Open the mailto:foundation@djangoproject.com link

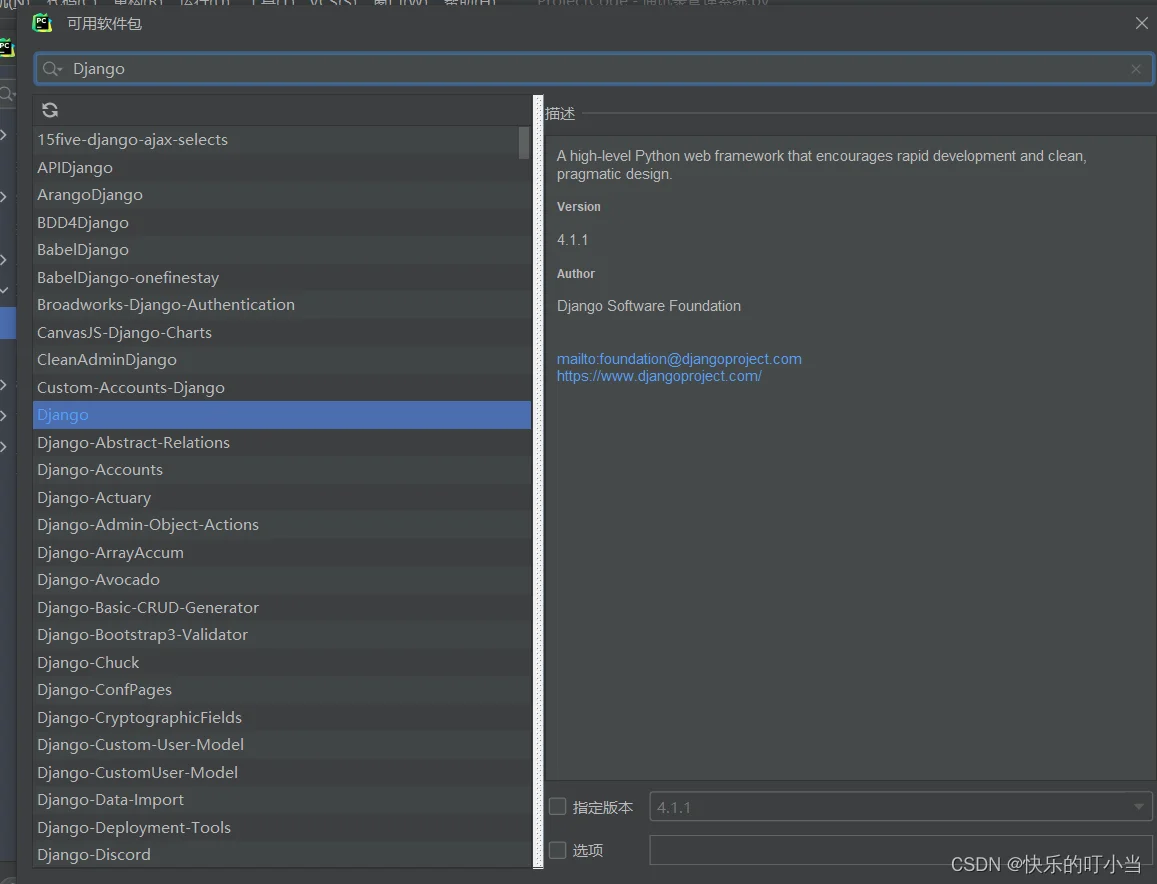pos(679,359)
